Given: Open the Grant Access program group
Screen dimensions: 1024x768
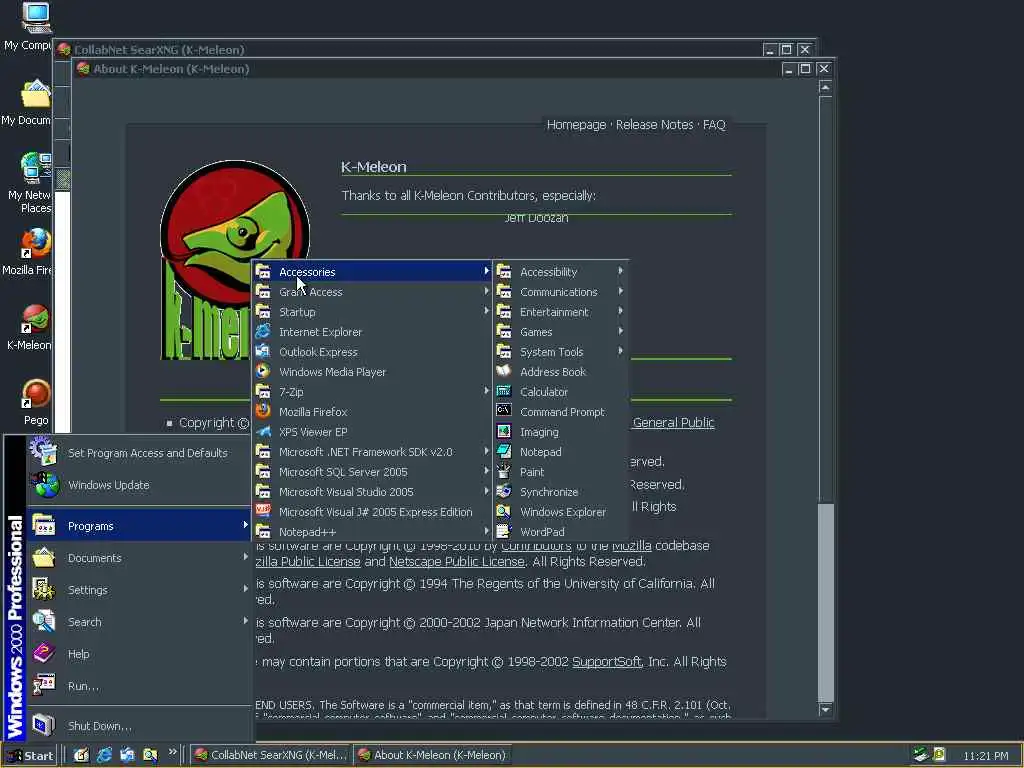Looking at the screenshot, I should (x=372, y=292).
